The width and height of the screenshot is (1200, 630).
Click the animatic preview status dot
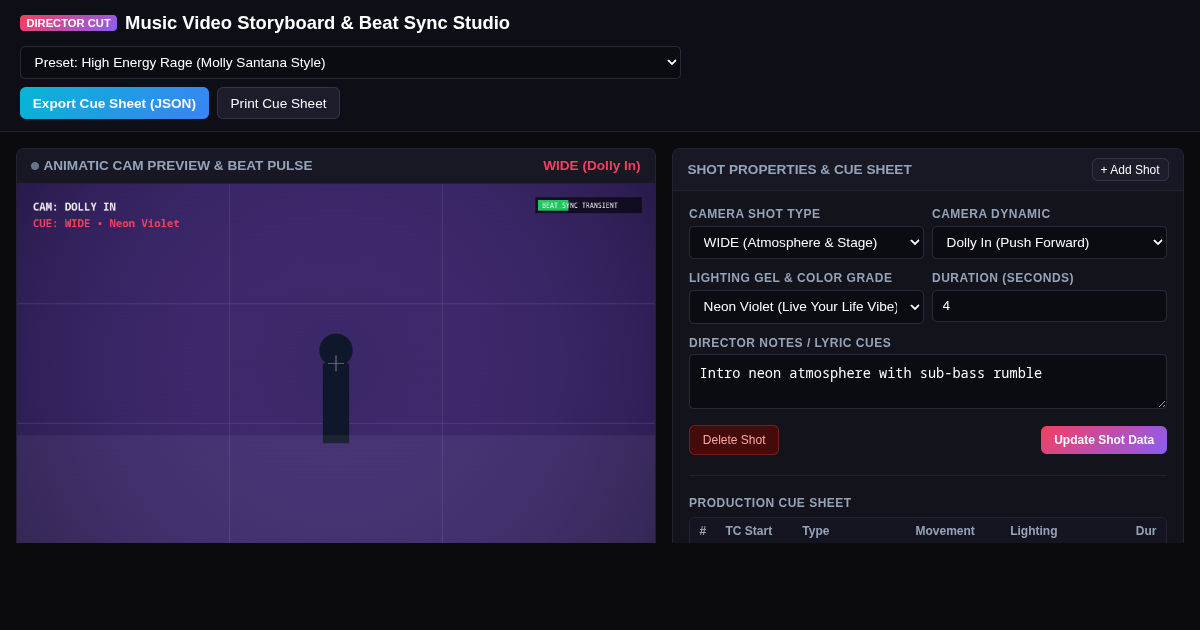click(35, 166)
